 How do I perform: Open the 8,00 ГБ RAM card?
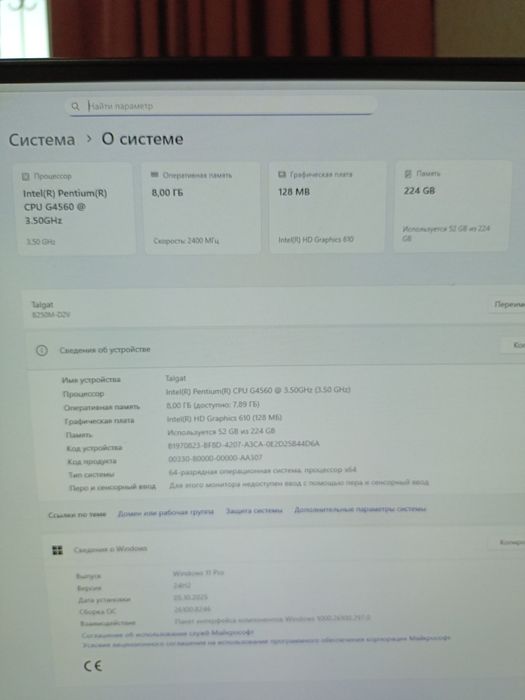[201, 208]
